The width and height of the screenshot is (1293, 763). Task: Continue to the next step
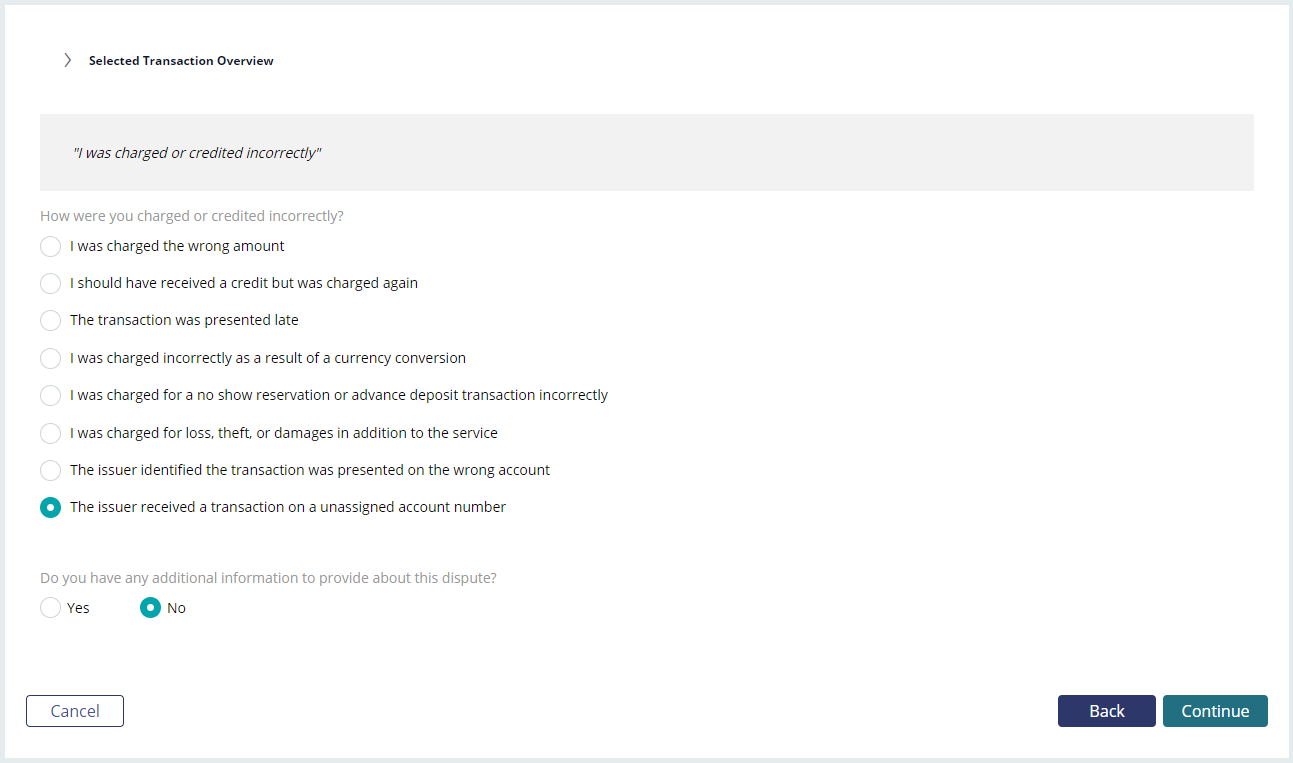point(1215,711)
